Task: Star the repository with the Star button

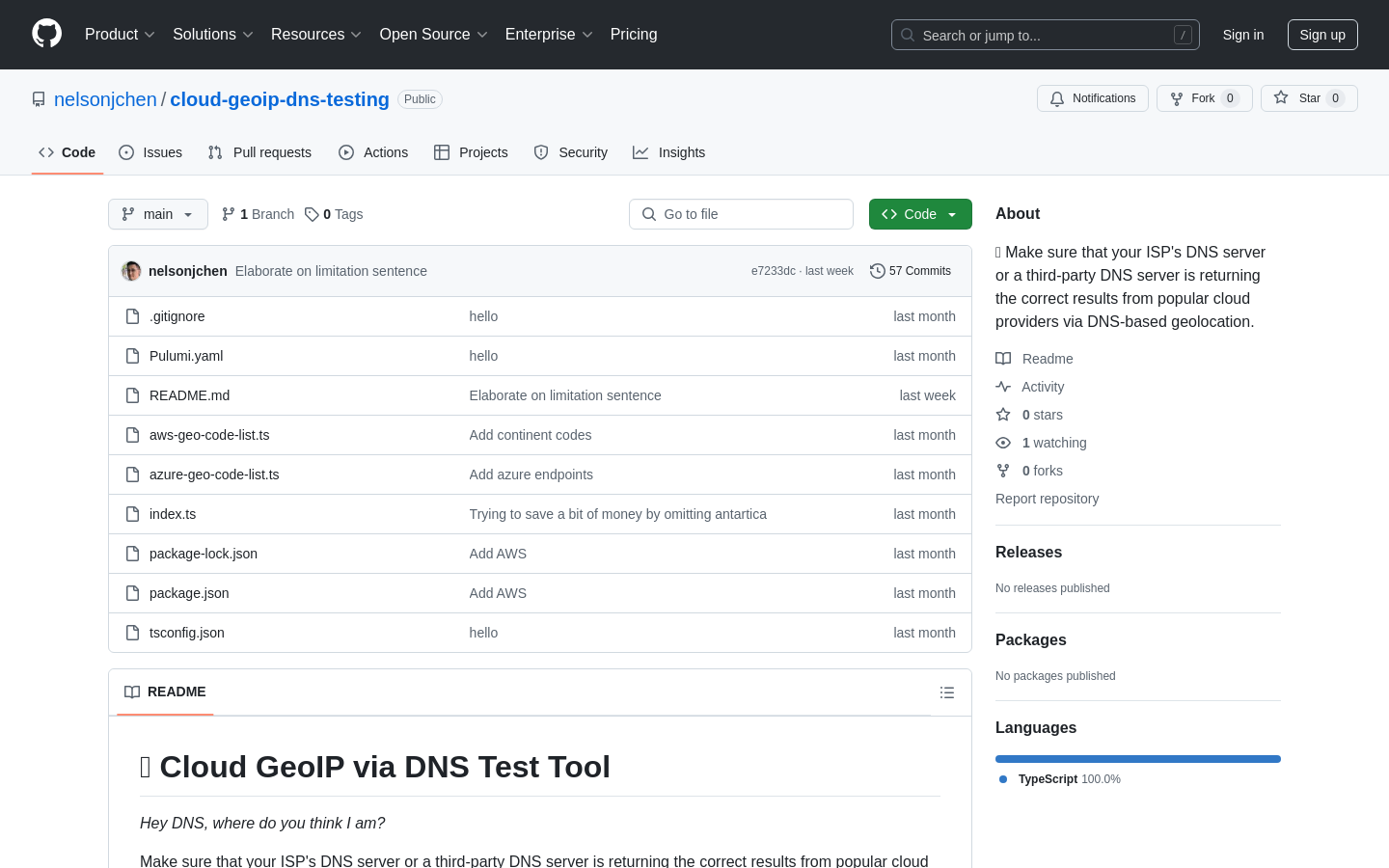Action: 1309,98
